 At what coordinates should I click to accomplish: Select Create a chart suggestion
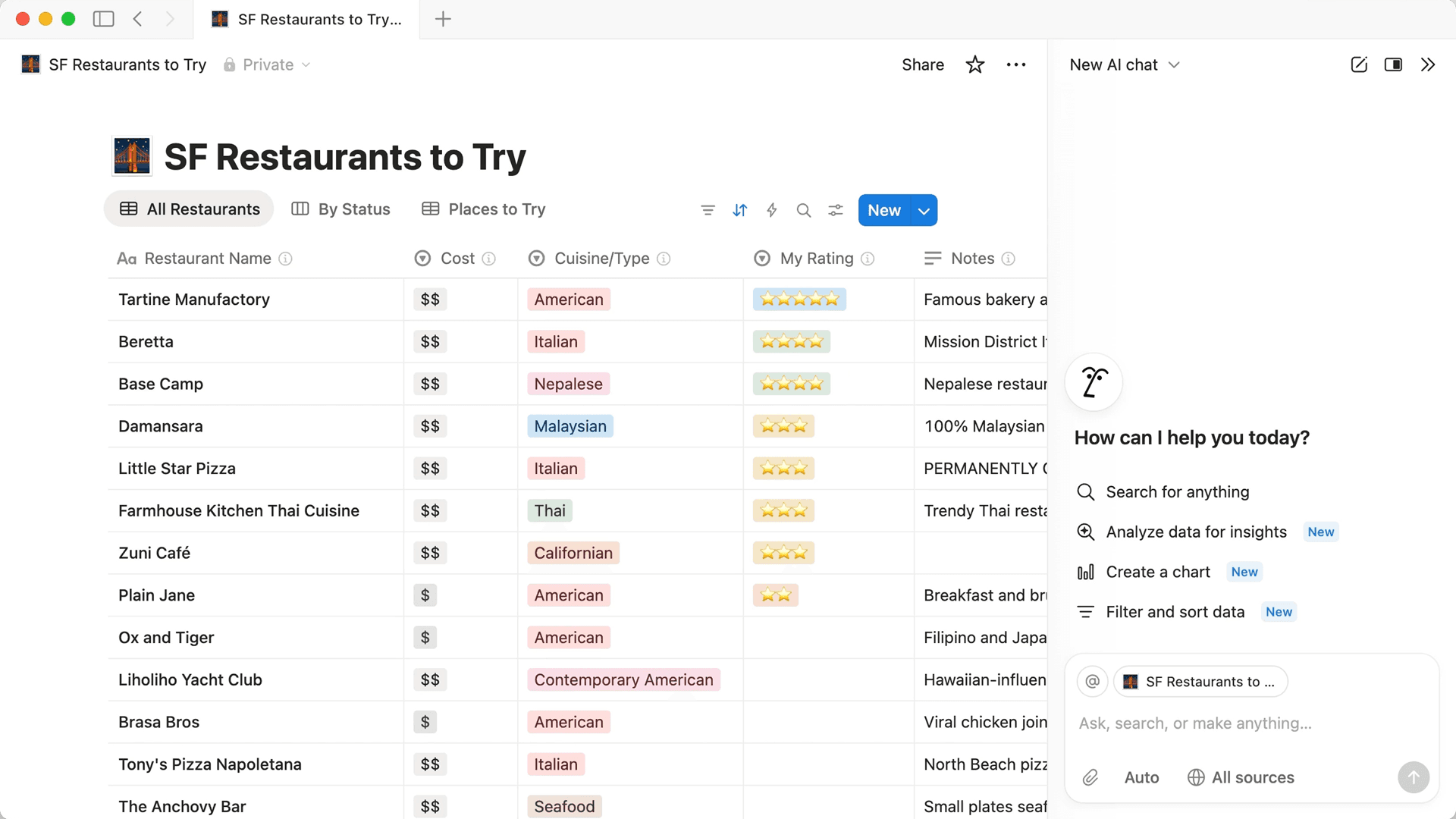coord(1158,572)
